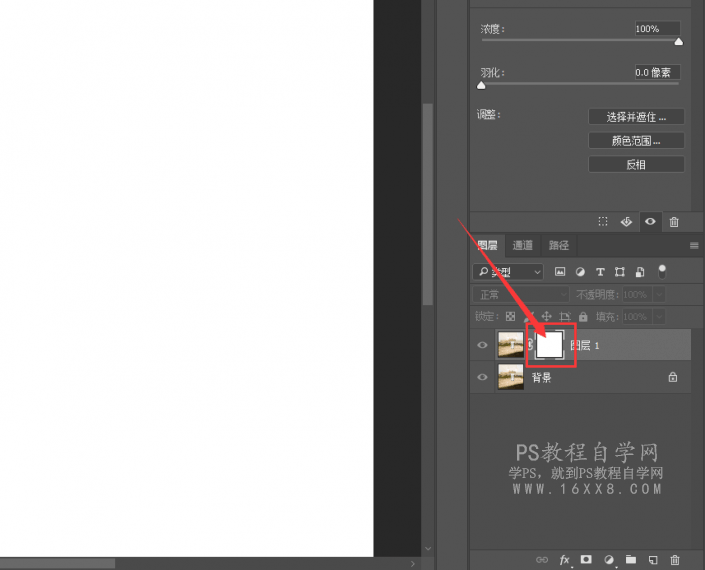Click the mask link chain on 图层 1
The height and width of the screenshot is (570, 705).
pos(530,345)
